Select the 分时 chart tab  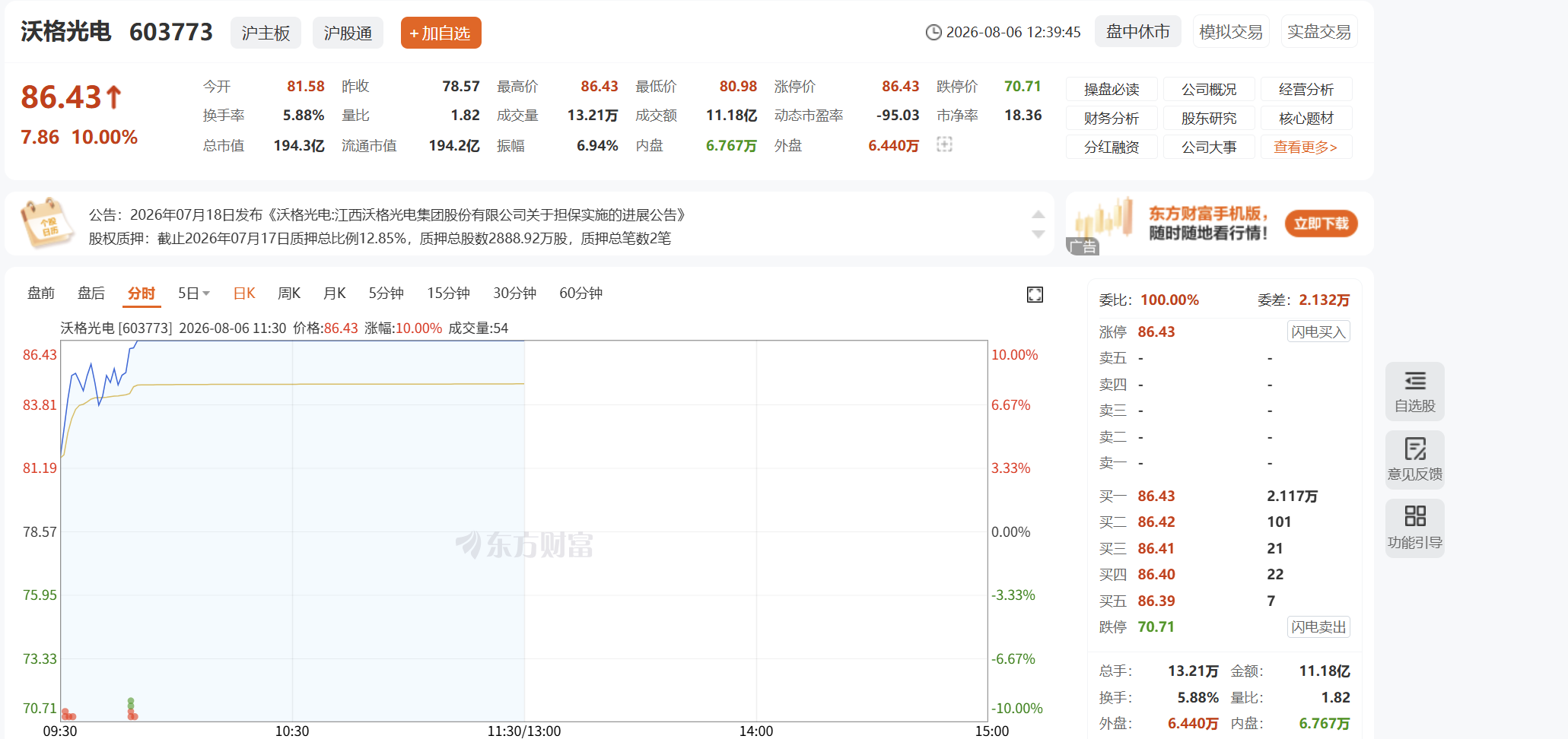142,293
